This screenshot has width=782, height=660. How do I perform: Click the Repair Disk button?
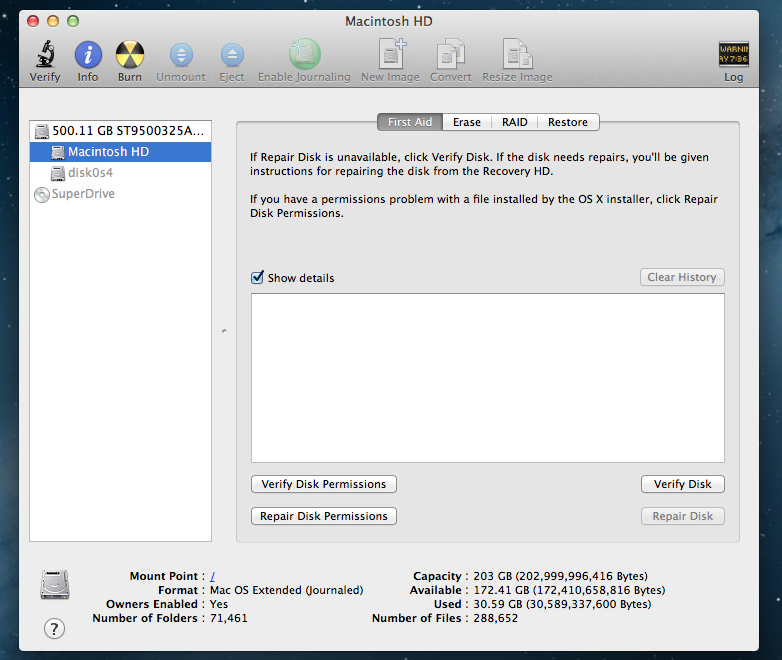pos(683,516)
